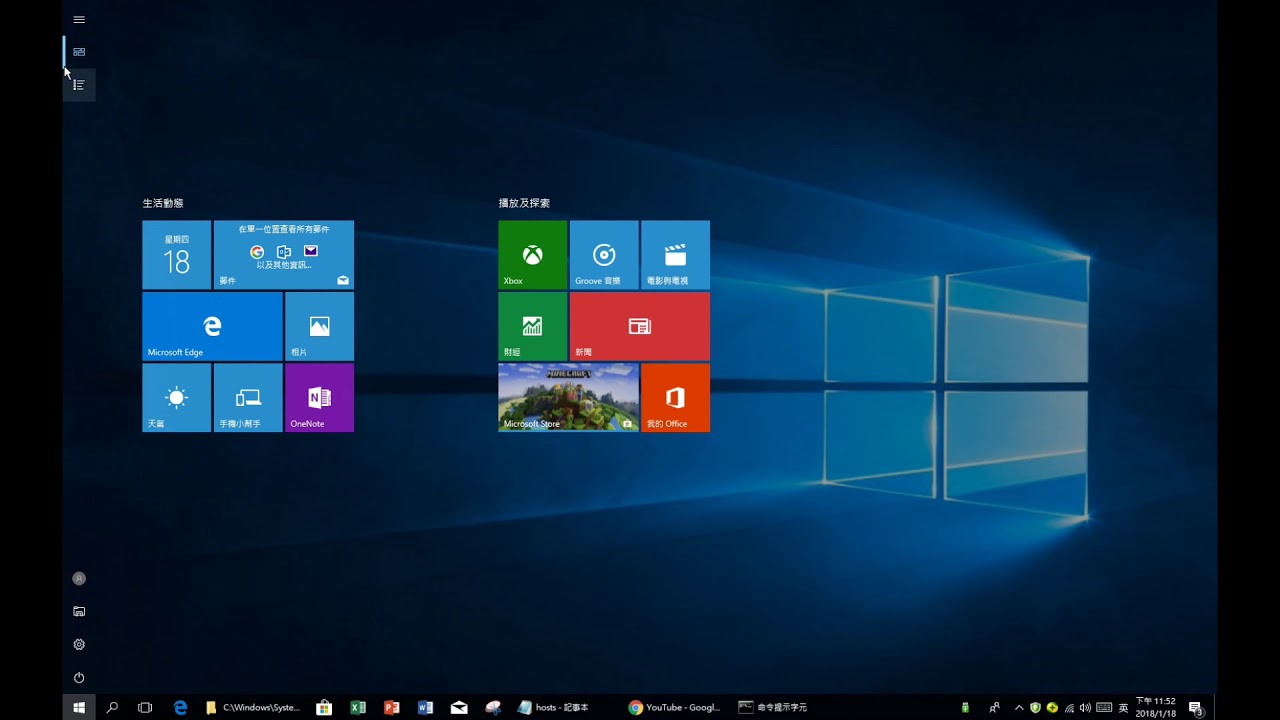Open the News (新聞) tile

click(640, 326)
